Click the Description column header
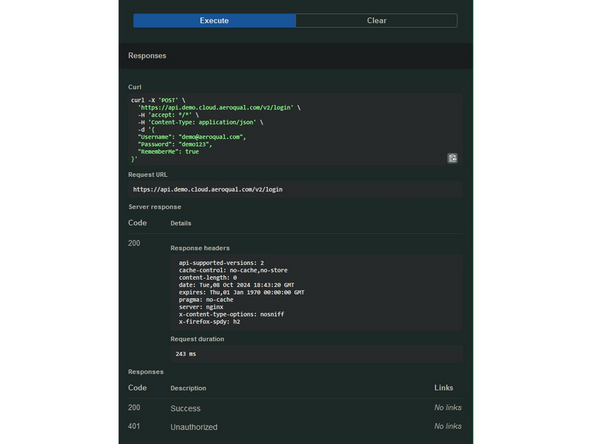The height and width of the screenshot is (444, 592). pos(188,388)
